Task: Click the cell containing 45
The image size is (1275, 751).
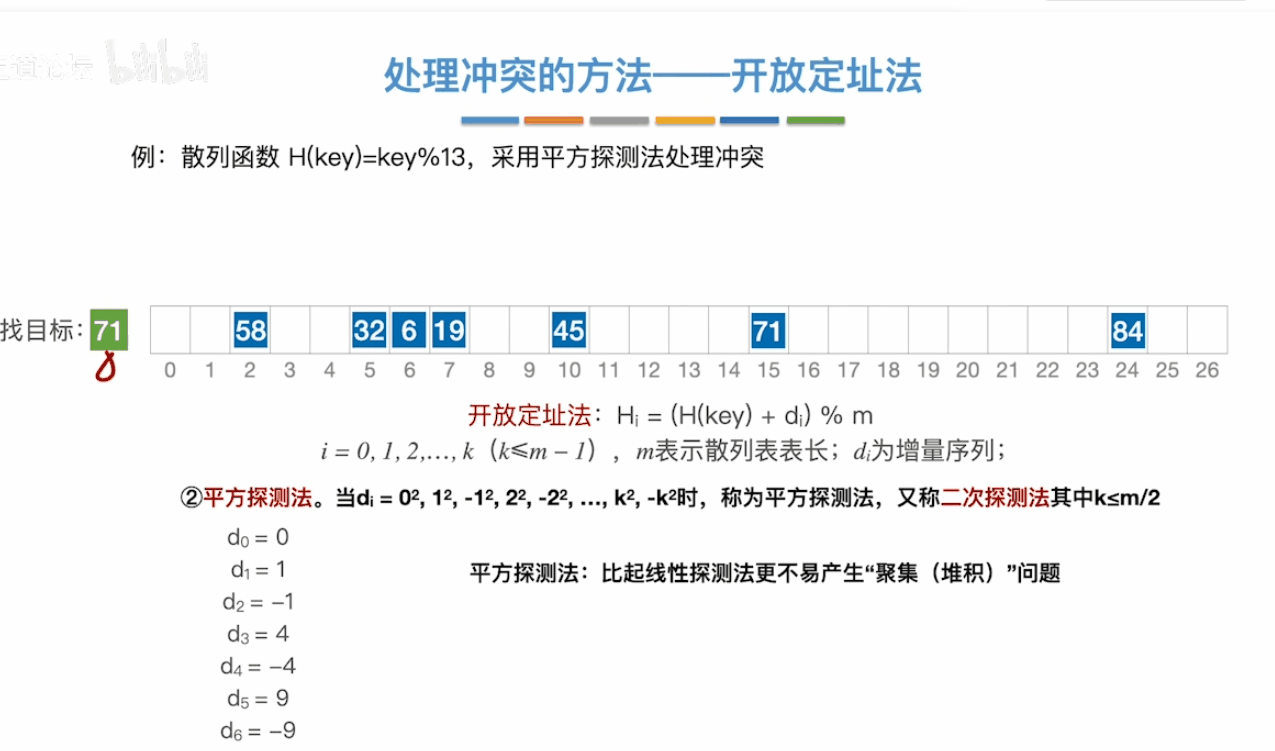Action: [x=569, y=330]
